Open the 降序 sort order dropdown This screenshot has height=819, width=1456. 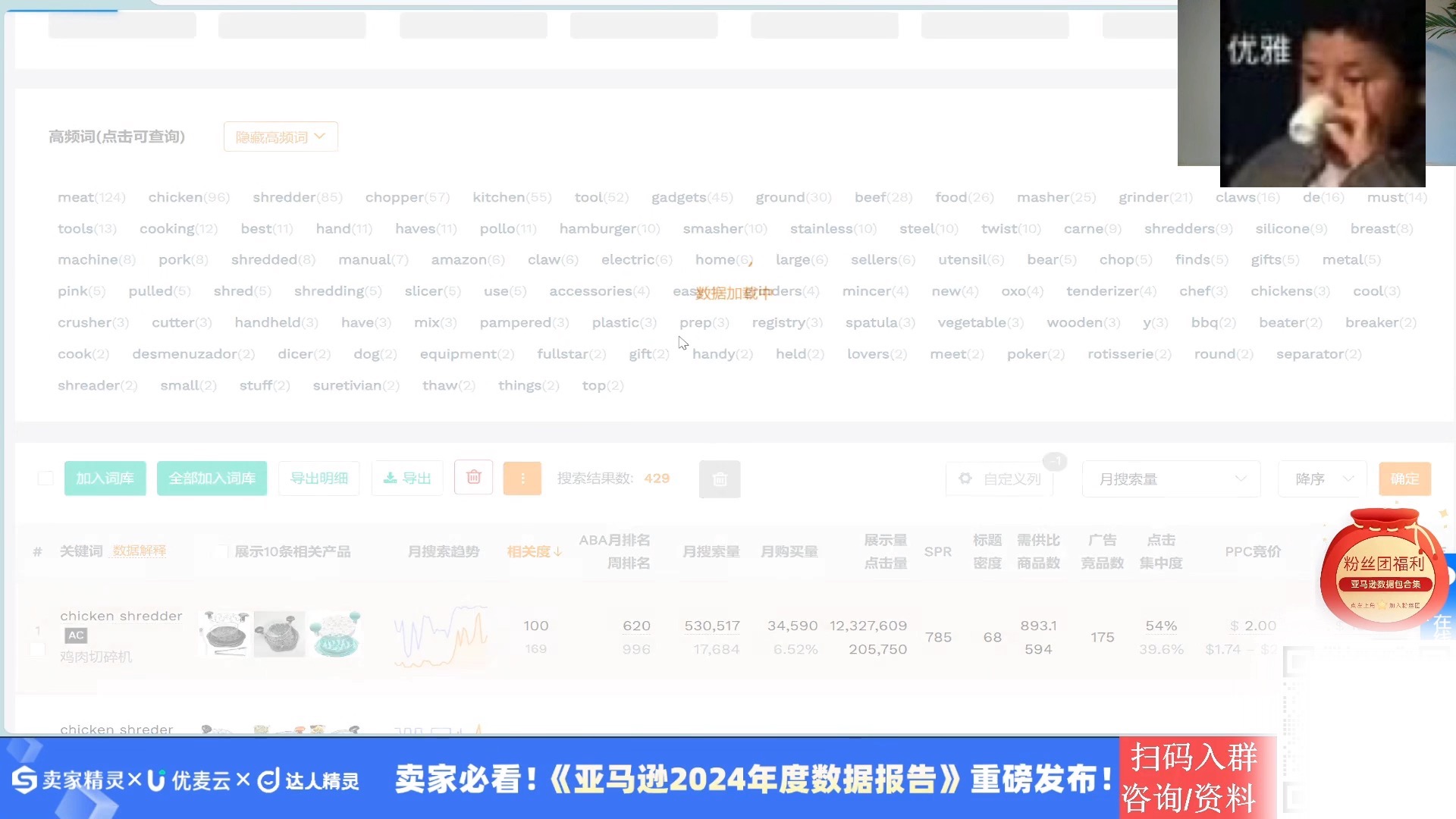coord(1323,479)
